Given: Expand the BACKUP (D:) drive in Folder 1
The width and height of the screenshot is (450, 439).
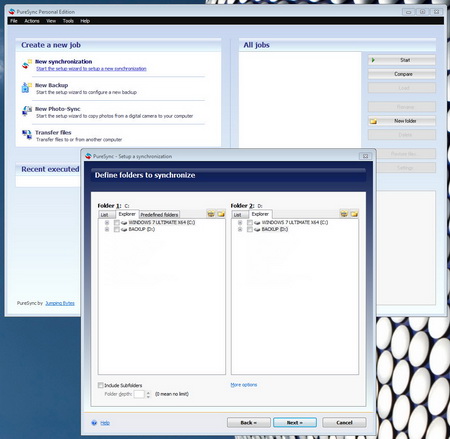Looking at the screenshot, I should pos(107,229).
